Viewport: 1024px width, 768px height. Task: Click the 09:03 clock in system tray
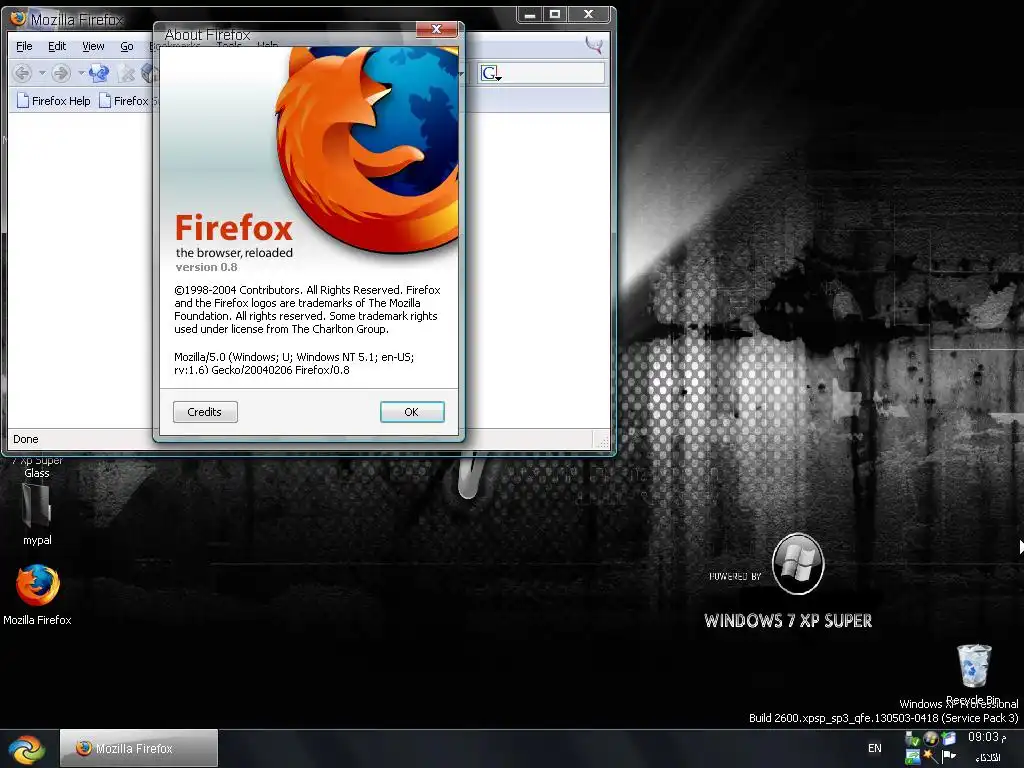pyautogui.click(x=987, y=737)
